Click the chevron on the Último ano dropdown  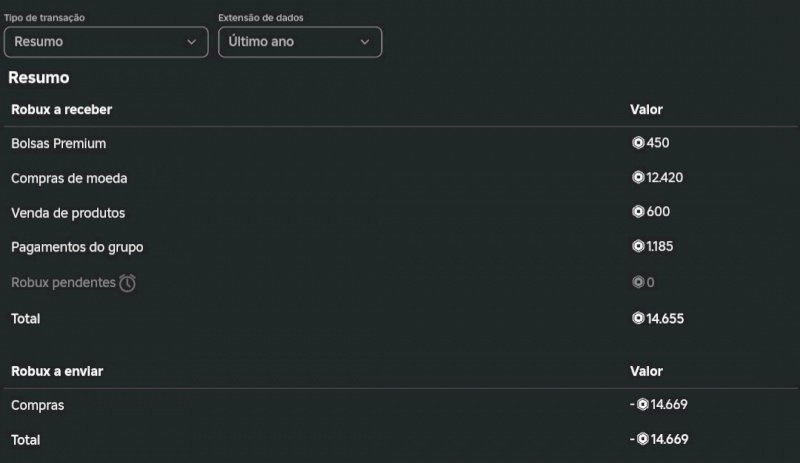365,42
